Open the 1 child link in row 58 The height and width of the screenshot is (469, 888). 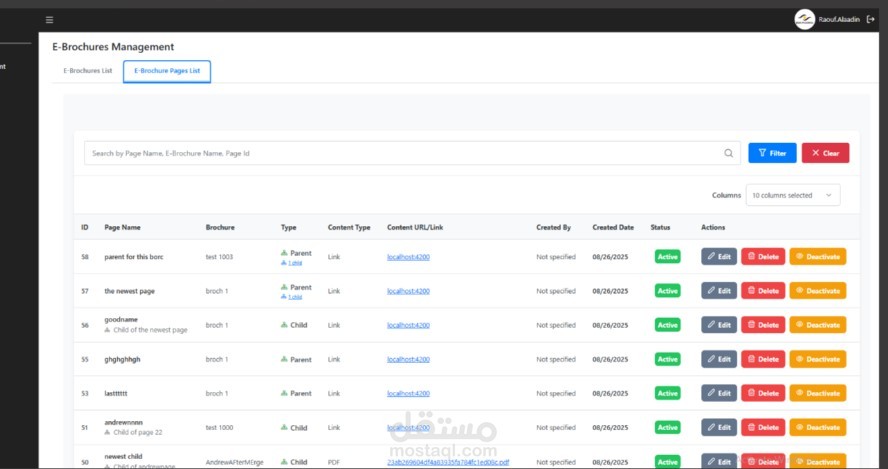[x=294, y=263]
